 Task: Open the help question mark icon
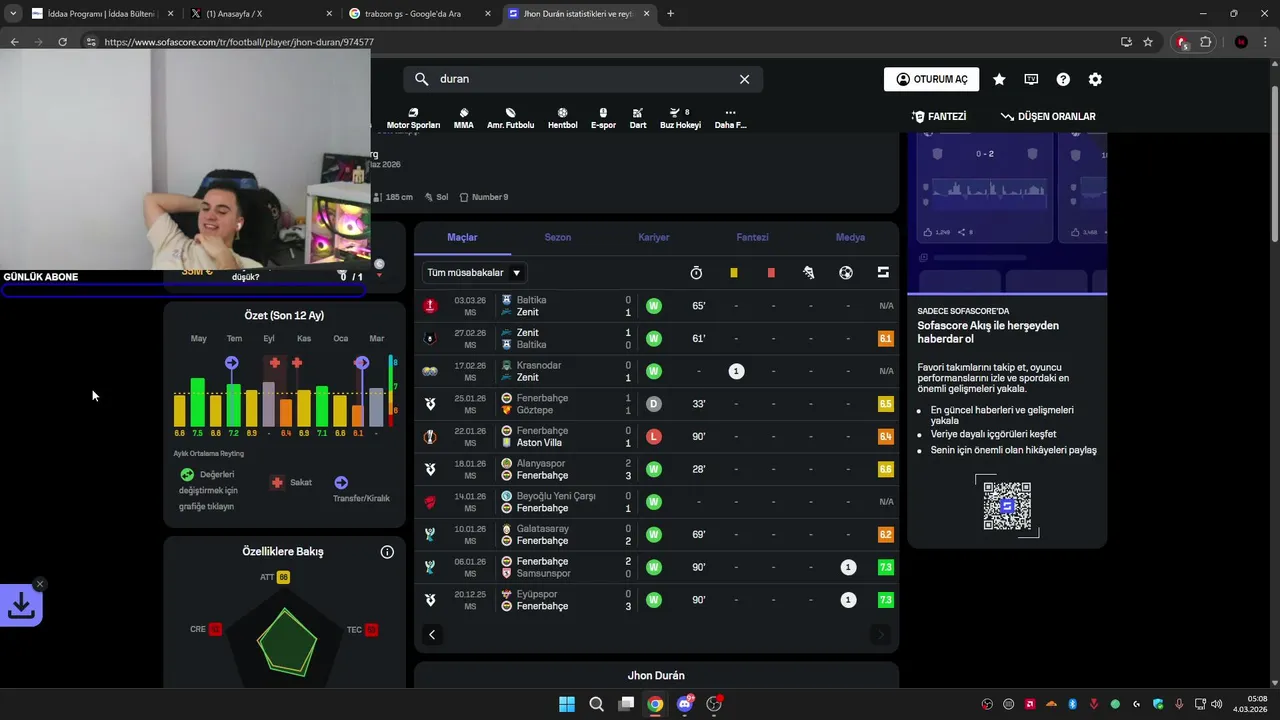pyautogui.click(x=1063, y=79)
